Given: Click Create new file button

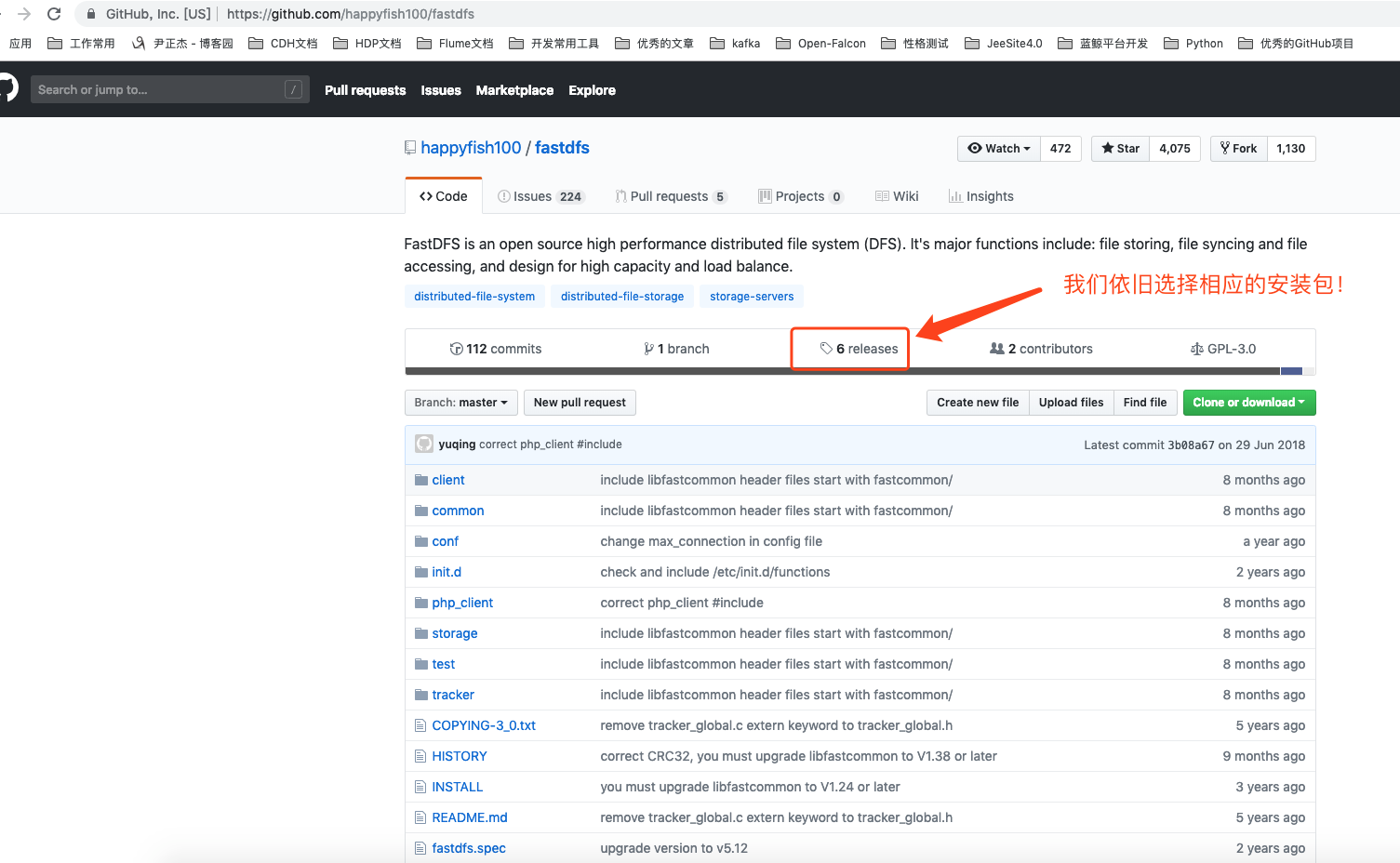Looking at the screenshot, I should tap(978, 403).
